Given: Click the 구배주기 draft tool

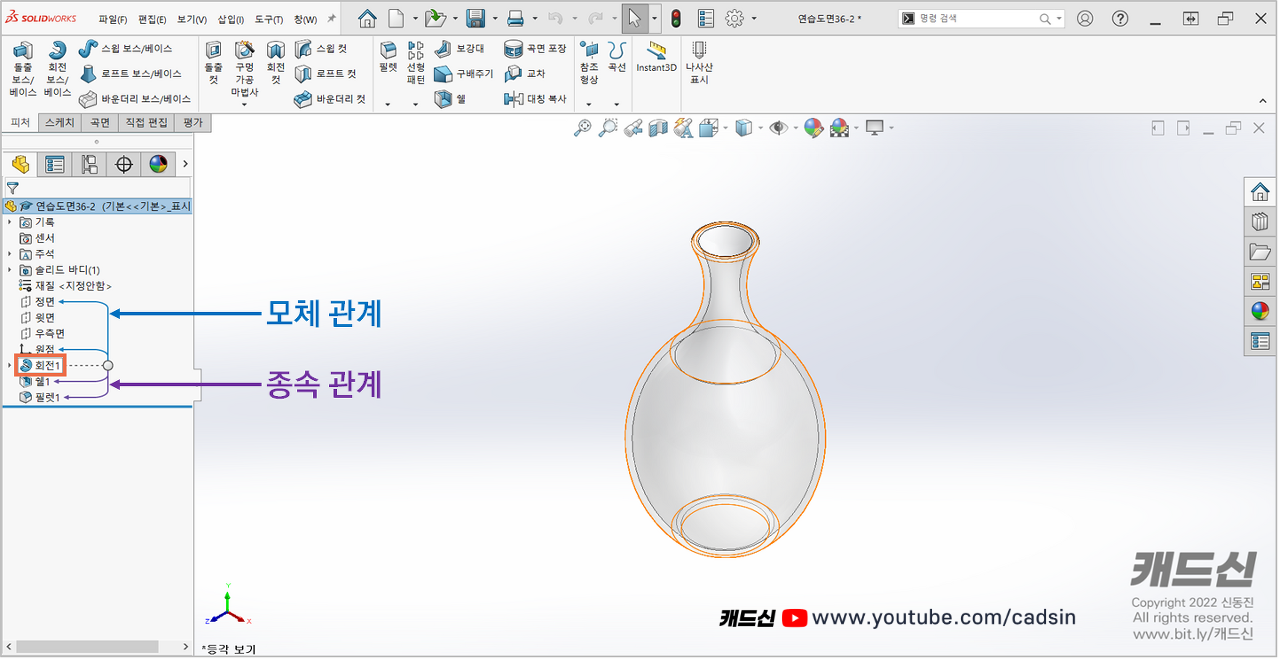Looking at the screenshot, I should coord(464,74).
